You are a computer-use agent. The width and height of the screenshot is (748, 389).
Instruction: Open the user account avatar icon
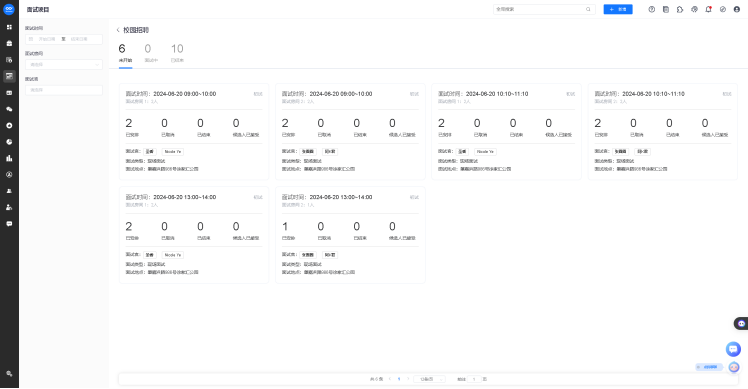coord(737,9)
